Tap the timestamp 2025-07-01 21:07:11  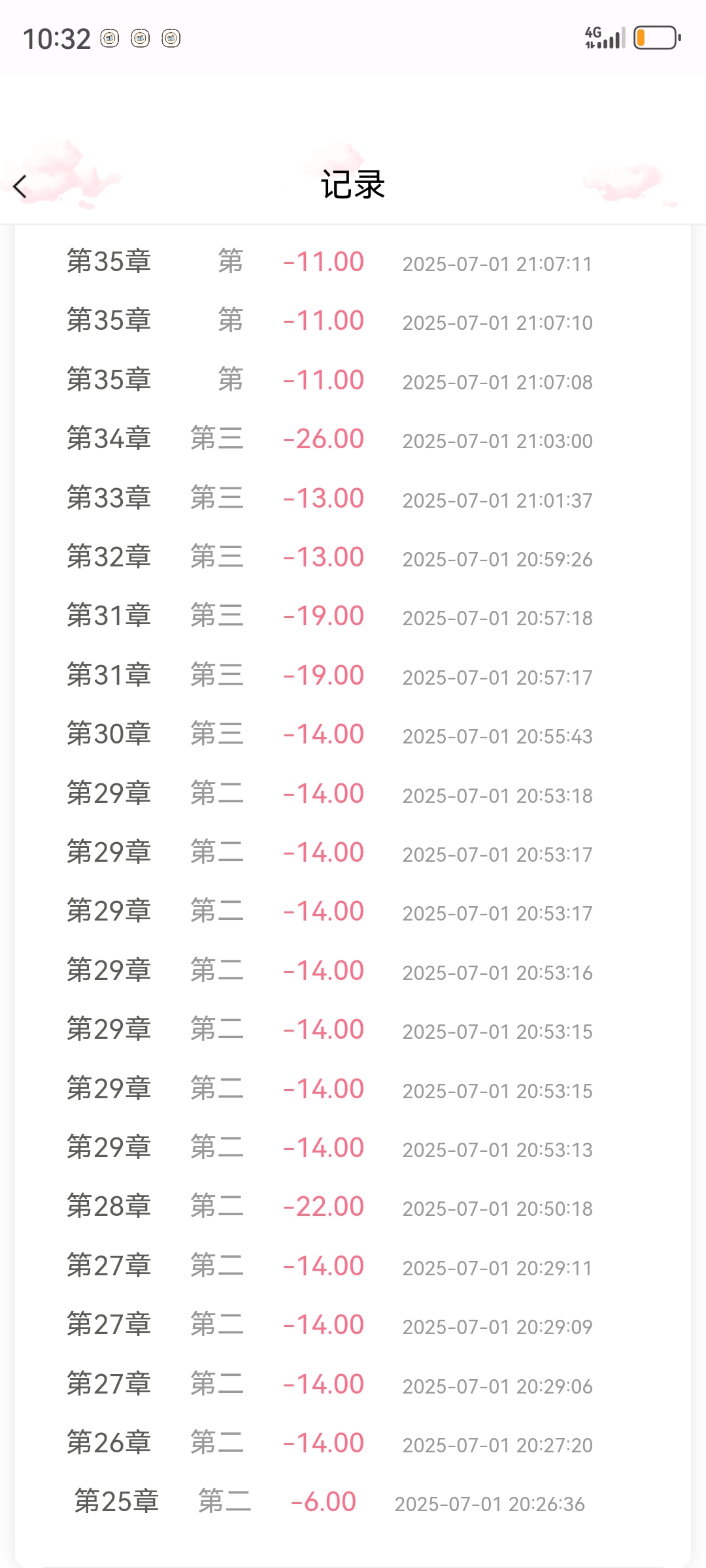tap(497, 264)
